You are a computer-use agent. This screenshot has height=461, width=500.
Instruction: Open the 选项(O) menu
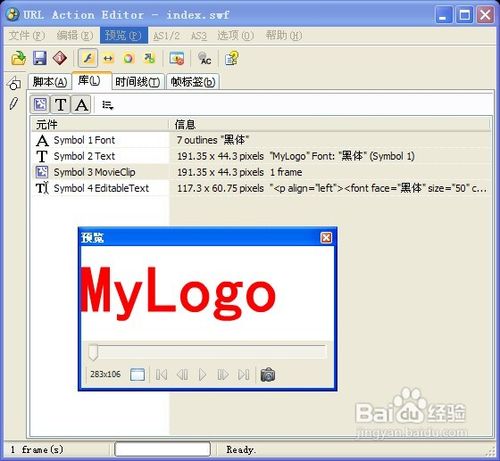[x=236, y=35]
